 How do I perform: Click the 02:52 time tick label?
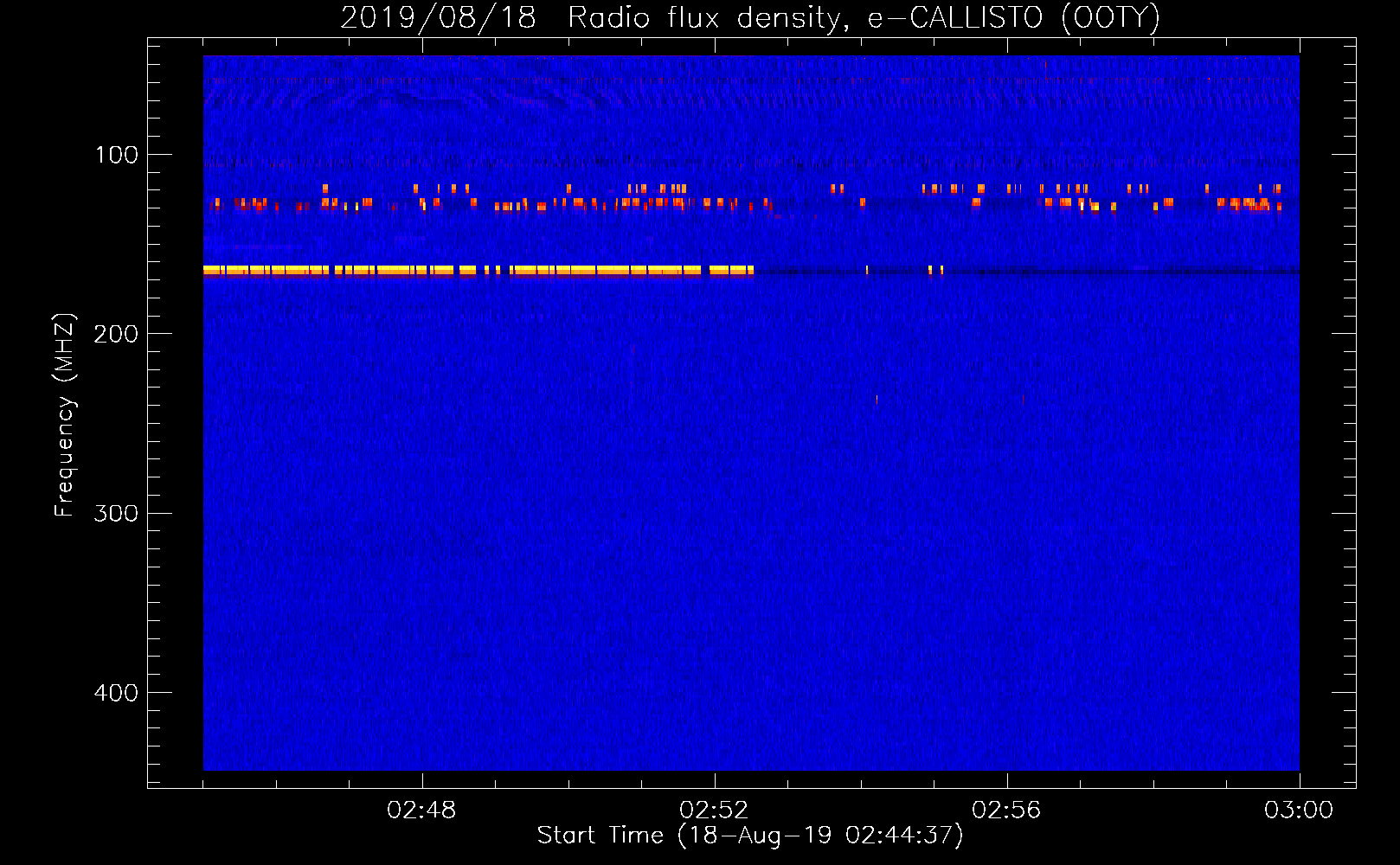click(714, 811)
